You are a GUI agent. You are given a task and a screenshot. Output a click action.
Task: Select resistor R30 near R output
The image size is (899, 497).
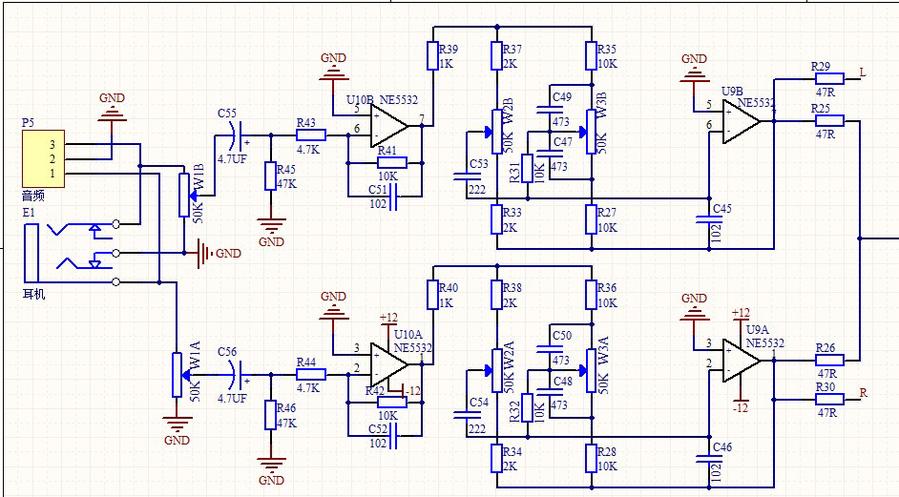pos(829,400)
